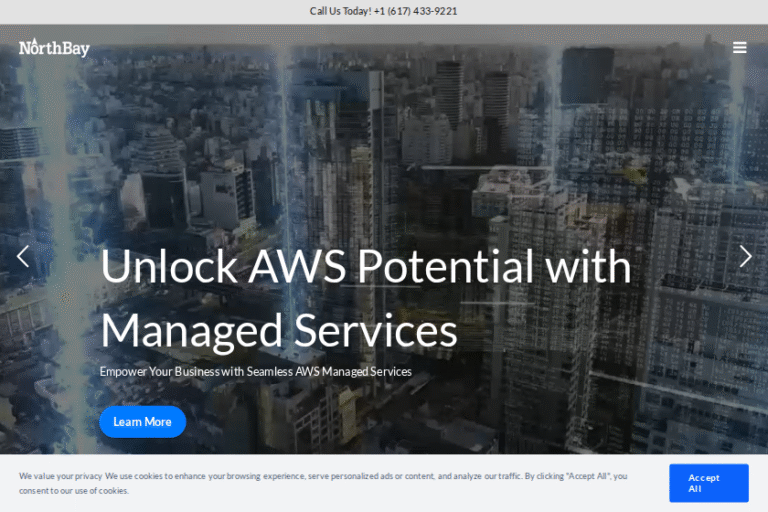The width and height of the screenshot is (768, 512).
Task: Click the mountain peak accent in the logo
Action: [x=35, y=41]
